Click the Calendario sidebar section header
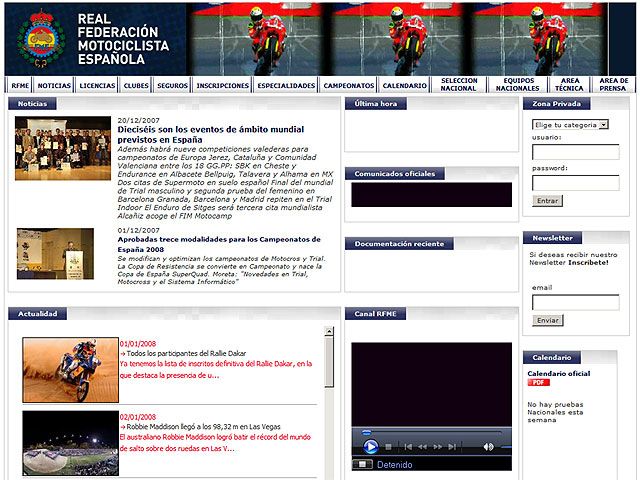The height and width of the screenshot is (480, 640). click(x=551, y=358)
